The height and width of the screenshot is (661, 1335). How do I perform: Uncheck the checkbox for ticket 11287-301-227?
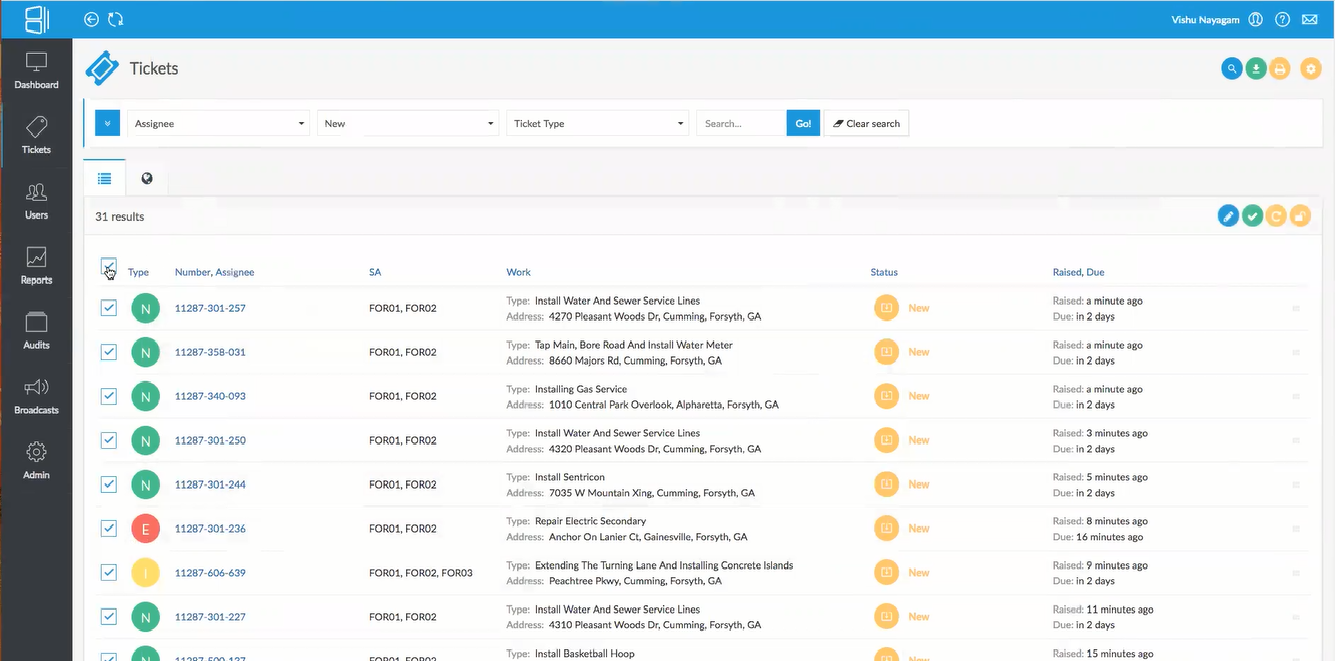[x=109, y=616]
